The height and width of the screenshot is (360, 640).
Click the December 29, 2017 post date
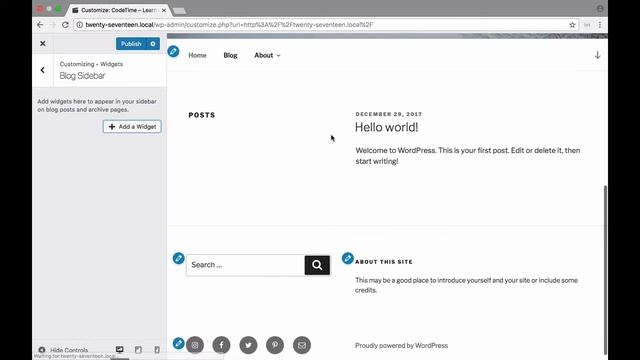[x=389, y=114]
